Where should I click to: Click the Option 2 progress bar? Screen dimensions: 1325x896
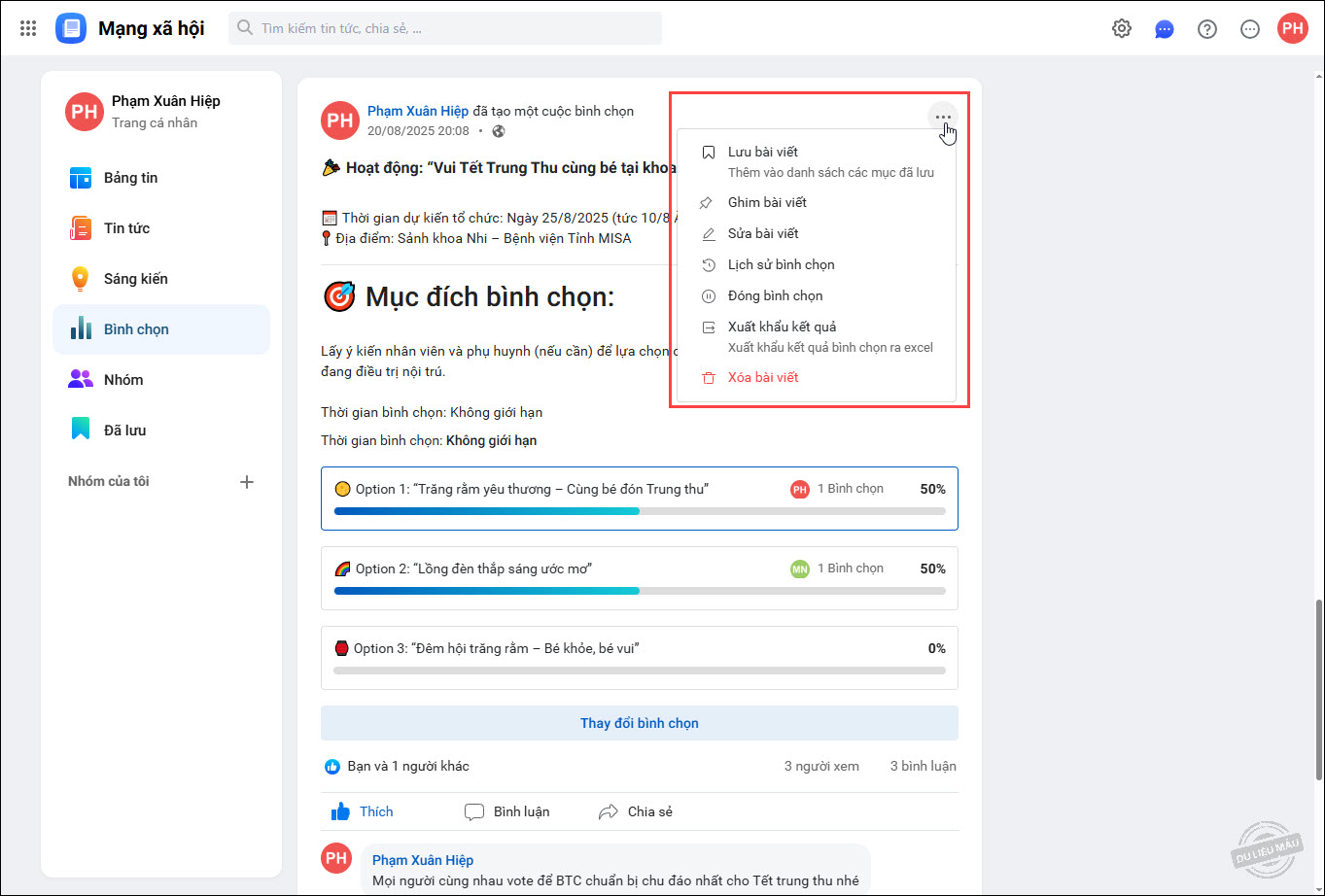pos(640,591)
